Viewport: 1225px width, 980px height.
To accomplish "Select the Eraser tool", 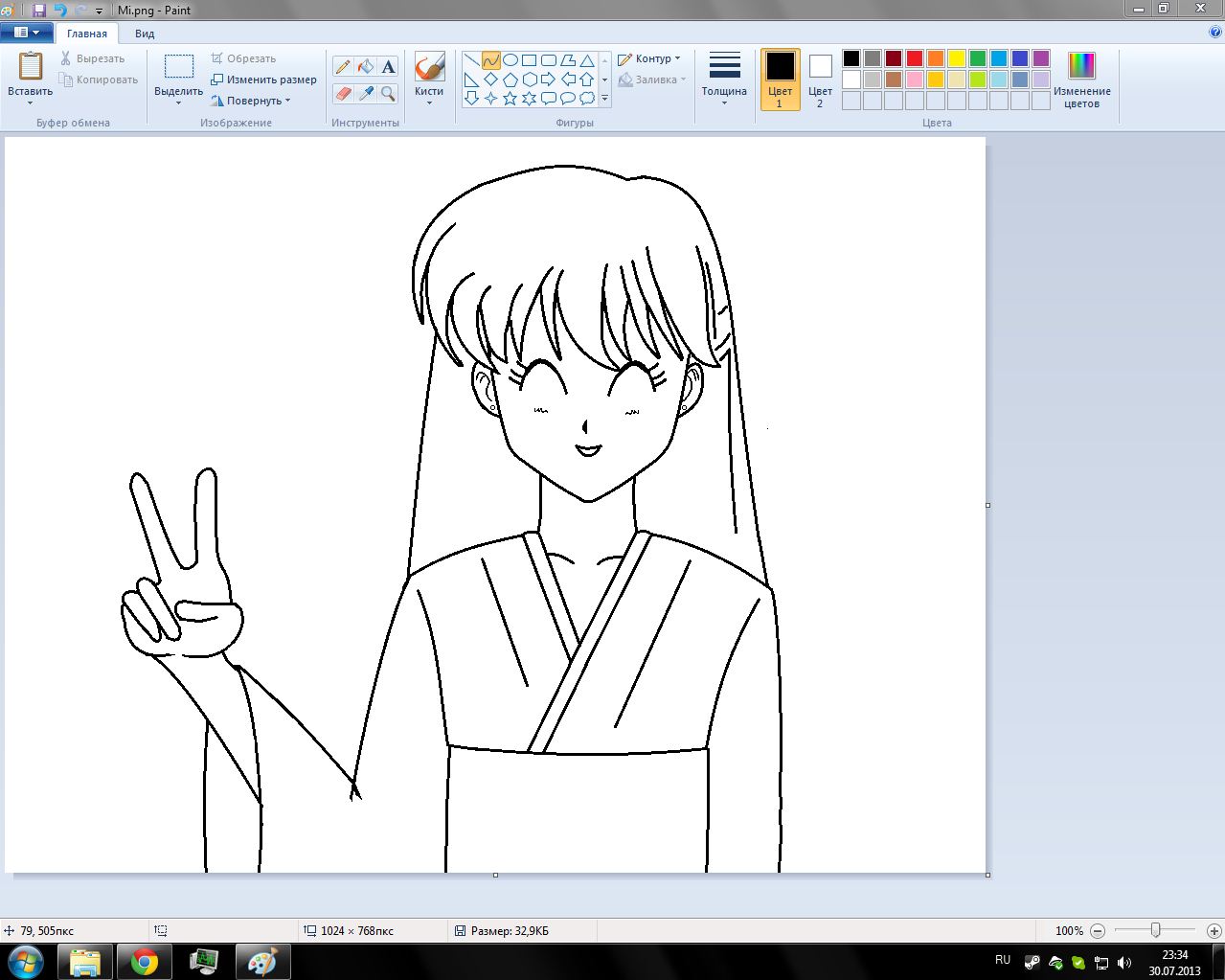I will click(343, 93).
